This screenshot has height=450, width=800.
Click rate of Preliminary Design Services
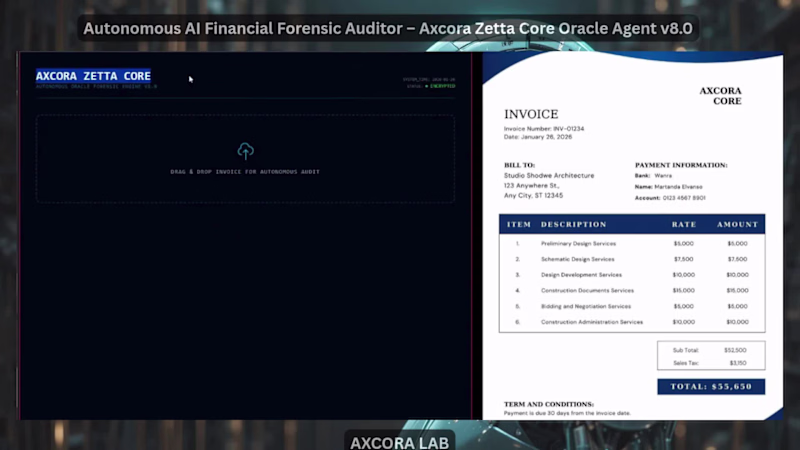[684, 244]
